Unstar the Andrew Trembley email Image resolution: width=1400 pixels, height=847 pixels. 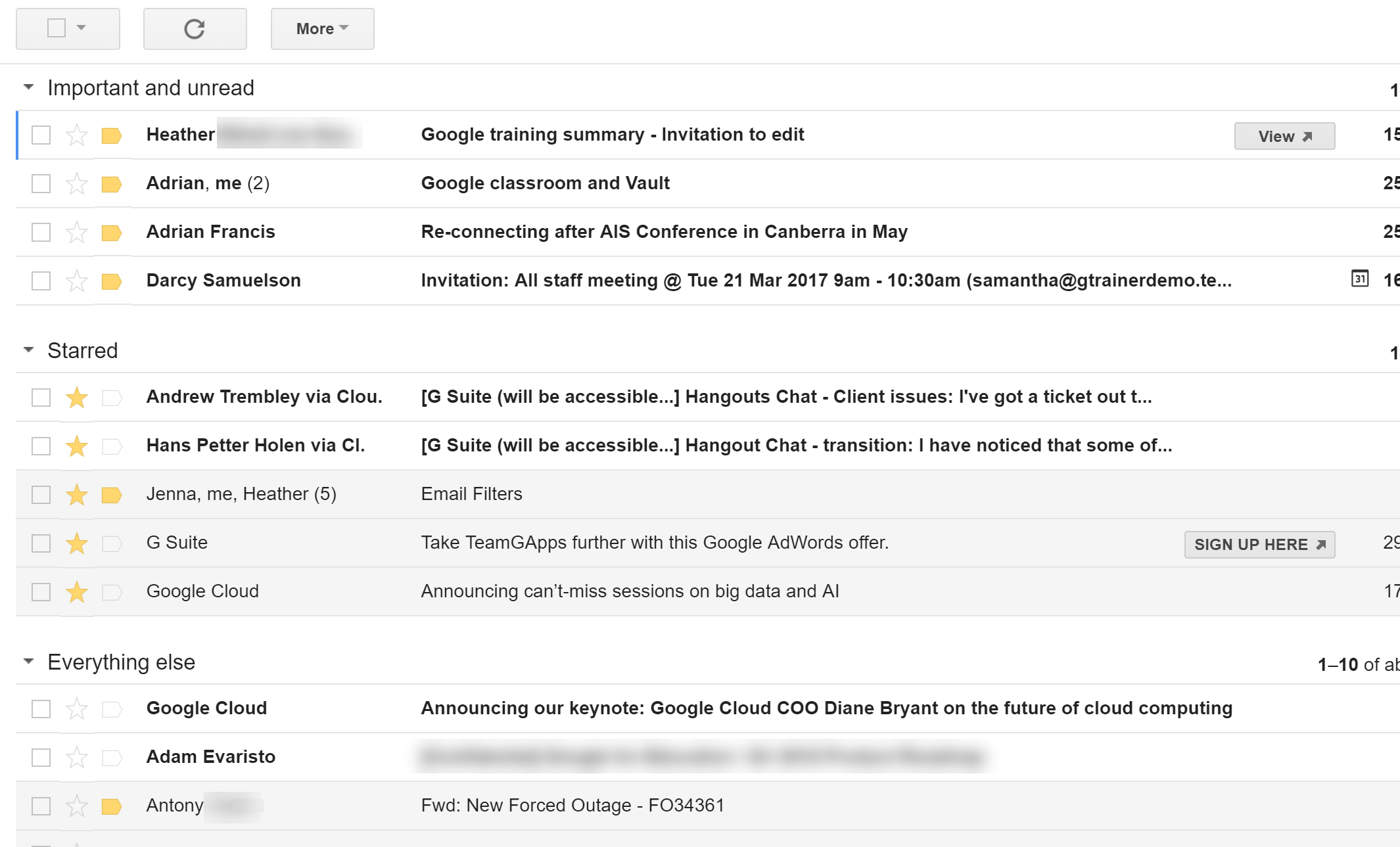77,398
